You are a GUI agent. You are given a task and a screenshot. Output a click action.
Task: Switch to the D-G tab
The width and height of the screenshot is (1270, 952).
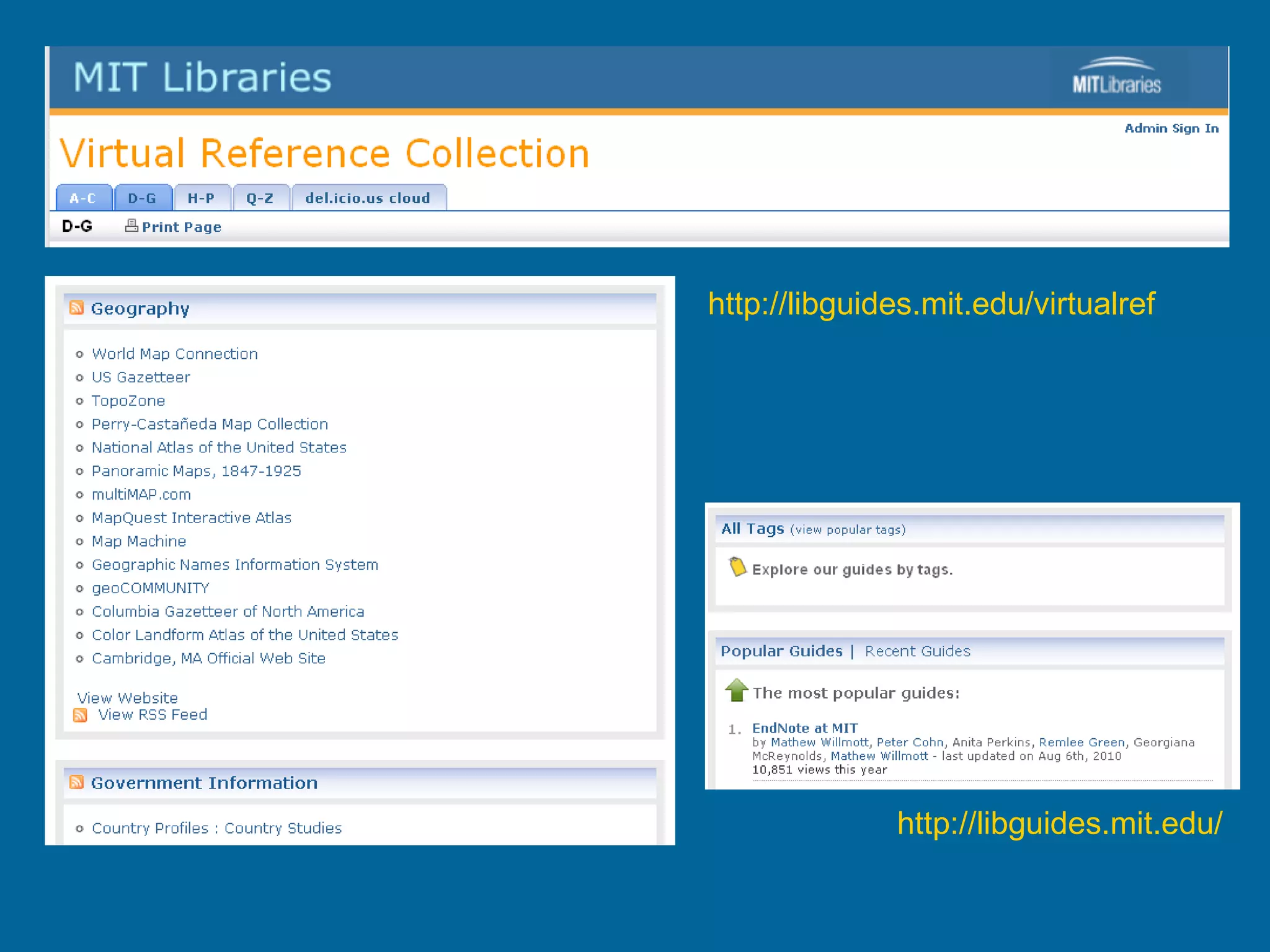point(143,198)
